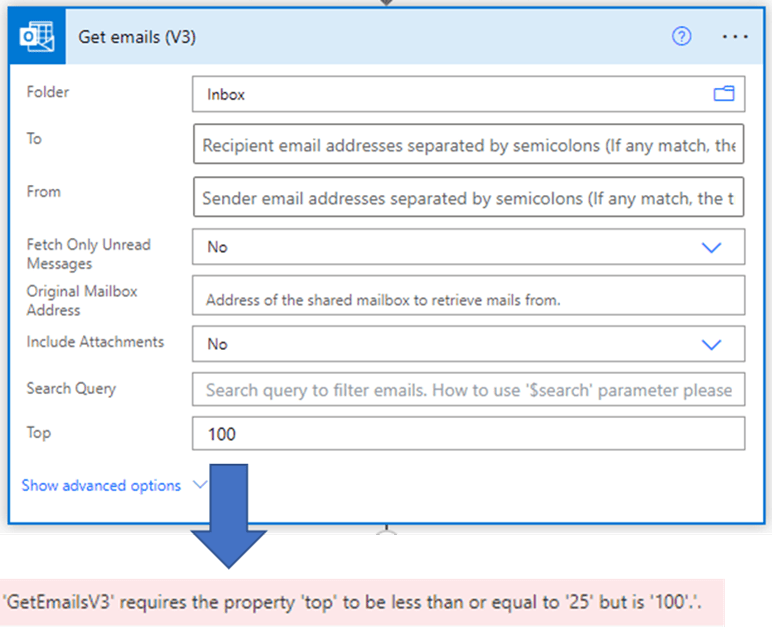Click the Include Attachments label

[95, 342]
